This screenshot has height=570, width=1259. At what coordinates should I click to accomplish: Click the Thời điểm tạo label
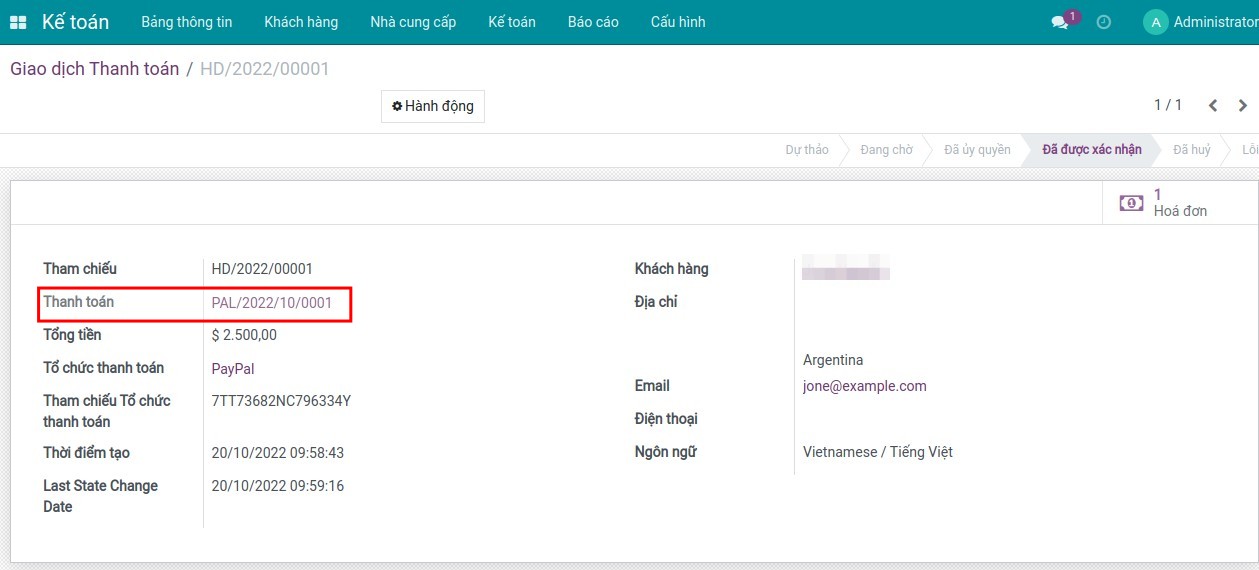pos(86,453)
